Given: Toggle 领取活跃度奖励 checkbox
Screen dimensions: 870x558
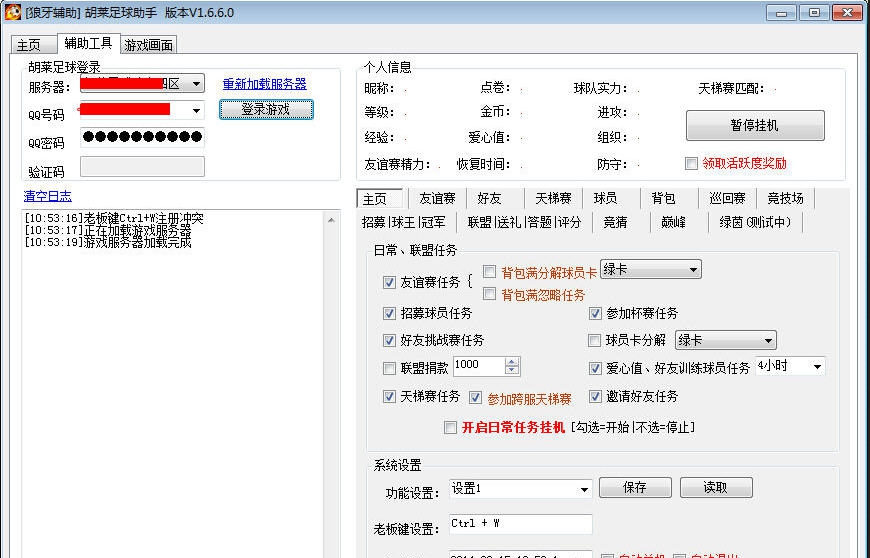Looking at the screenshot, I should click(x=691, y=164).
